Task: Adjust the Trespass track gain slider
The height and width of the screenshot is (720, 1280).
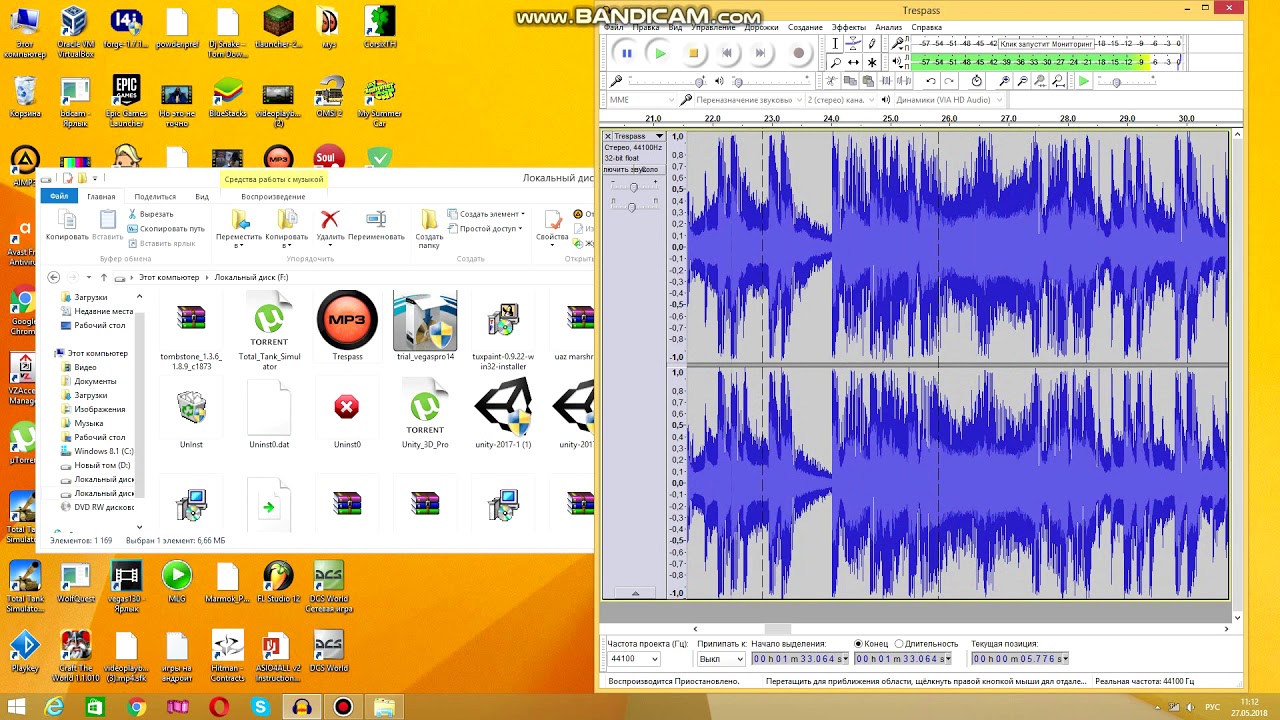Action: tap(632, 188)
